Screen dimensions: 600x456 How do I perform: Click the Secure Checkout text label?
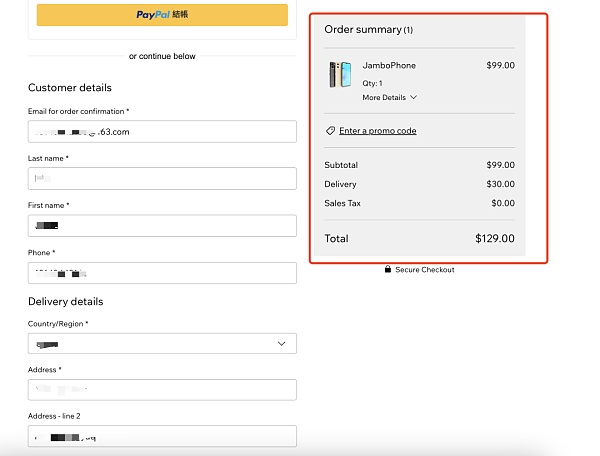pyautogui.click(x=425, y=270)
